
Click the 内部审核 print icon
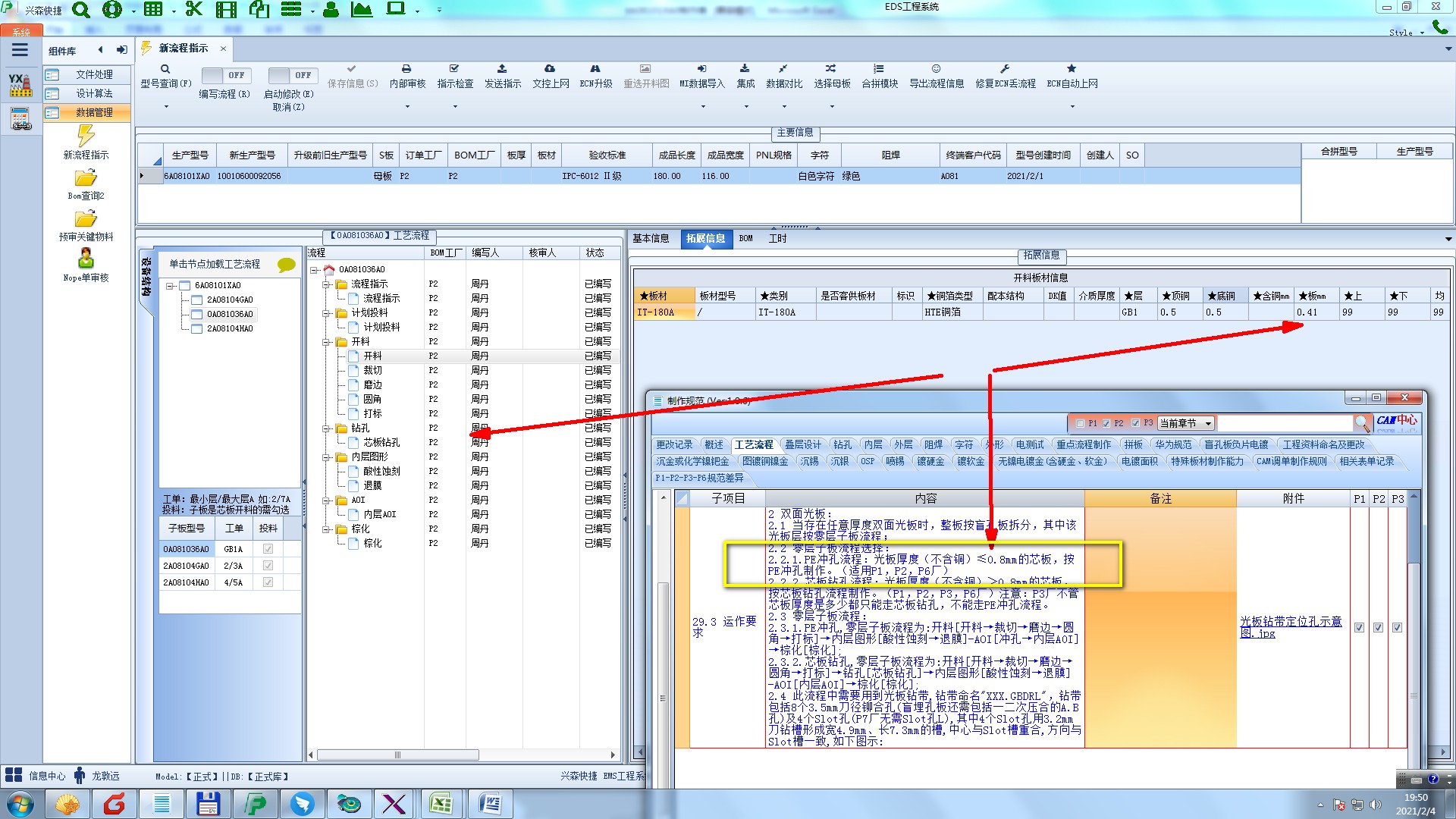[x=406, y=69]
